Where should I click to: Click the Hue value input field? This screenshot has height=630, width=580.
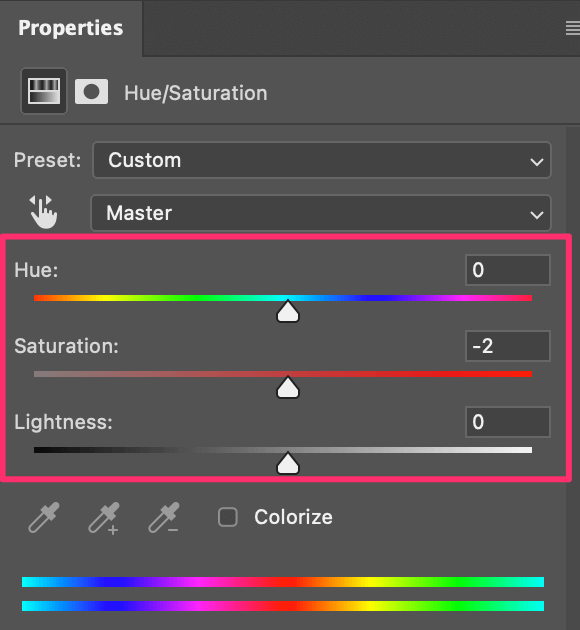pyautogui.click(x=508, y=270)
